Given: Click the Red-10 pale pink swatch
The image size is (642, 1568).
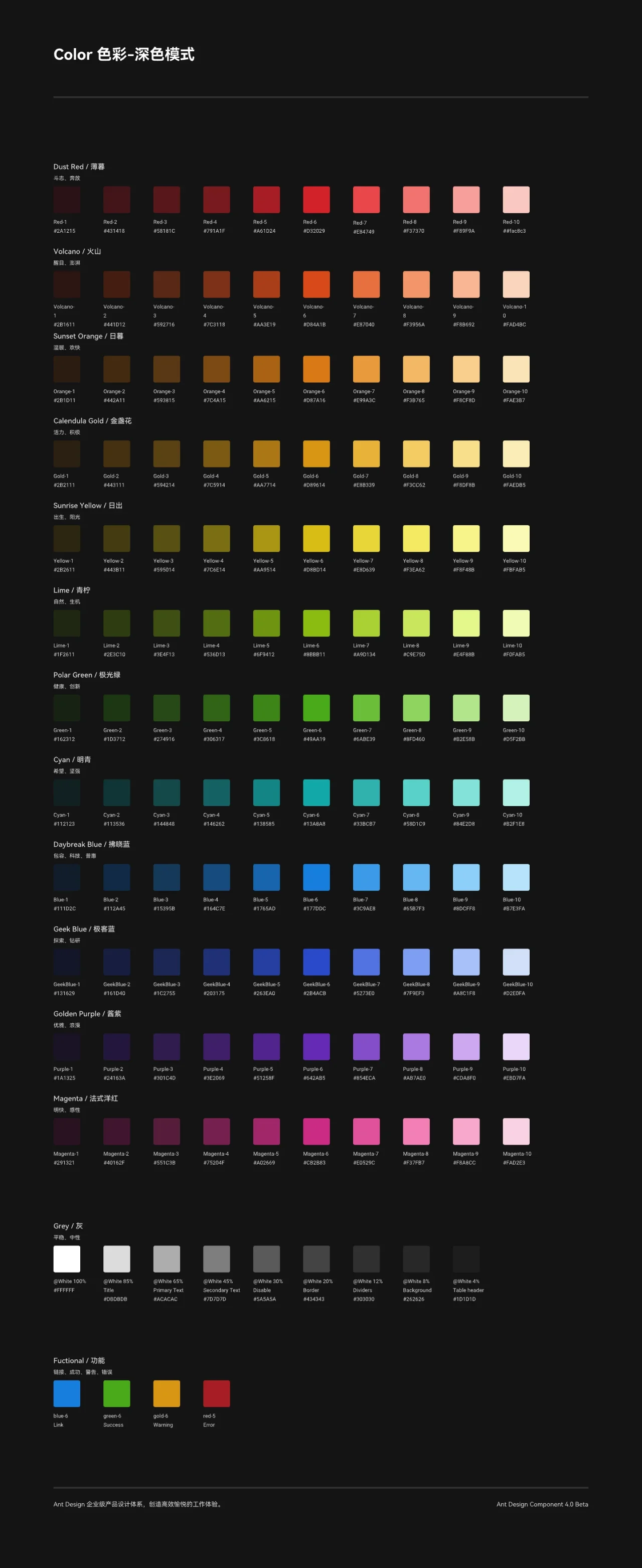Looking at the screenshot, I should (516, 200).
